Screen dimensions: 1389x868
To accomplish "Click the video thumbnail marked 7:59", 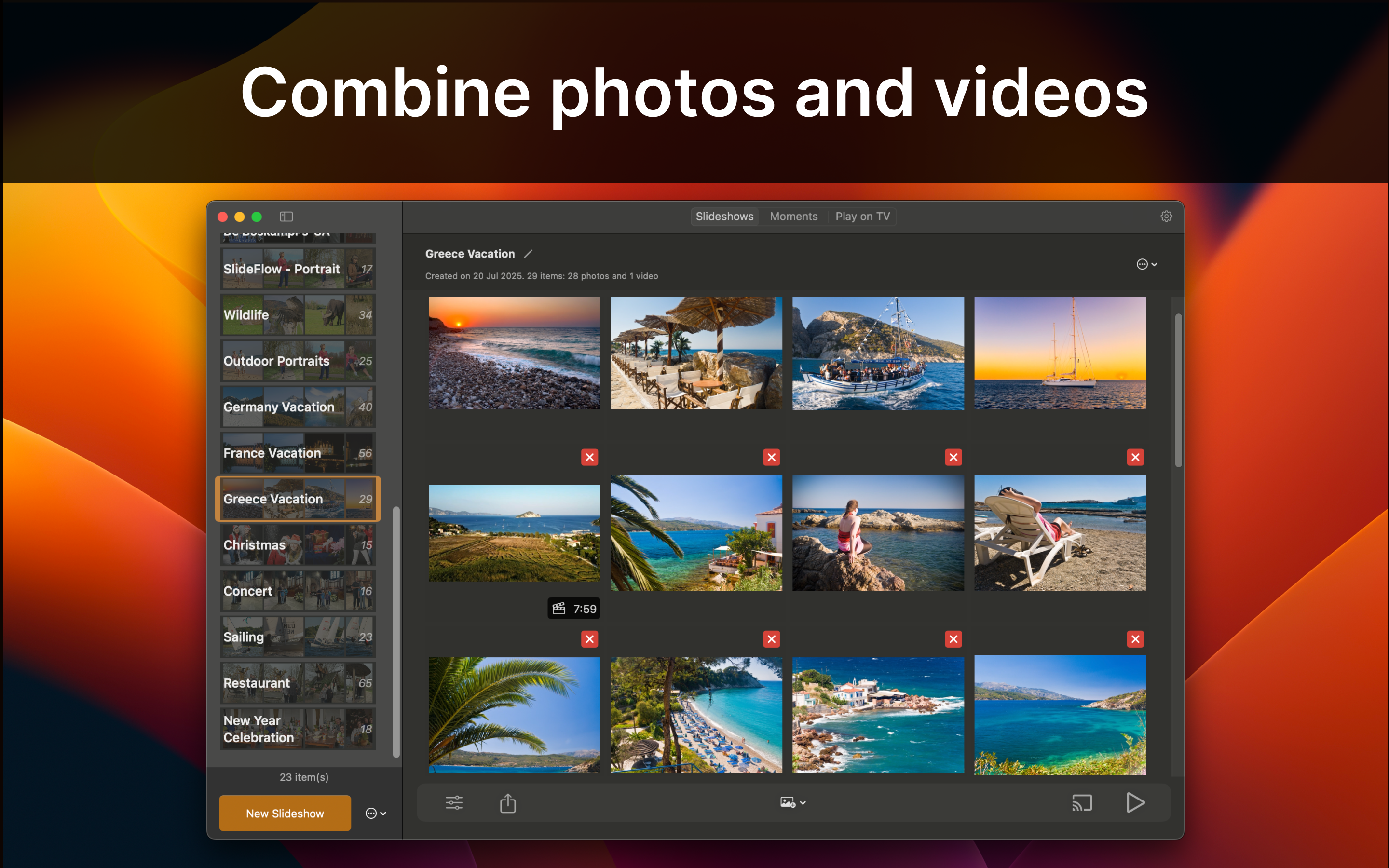I will click(x=514, y=533).
